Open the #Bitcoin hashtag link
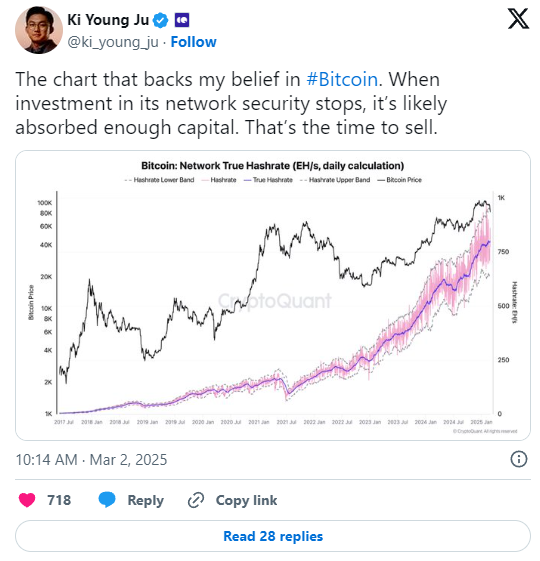The width and height of the screenshot is (540, 561). coord(342,79)
